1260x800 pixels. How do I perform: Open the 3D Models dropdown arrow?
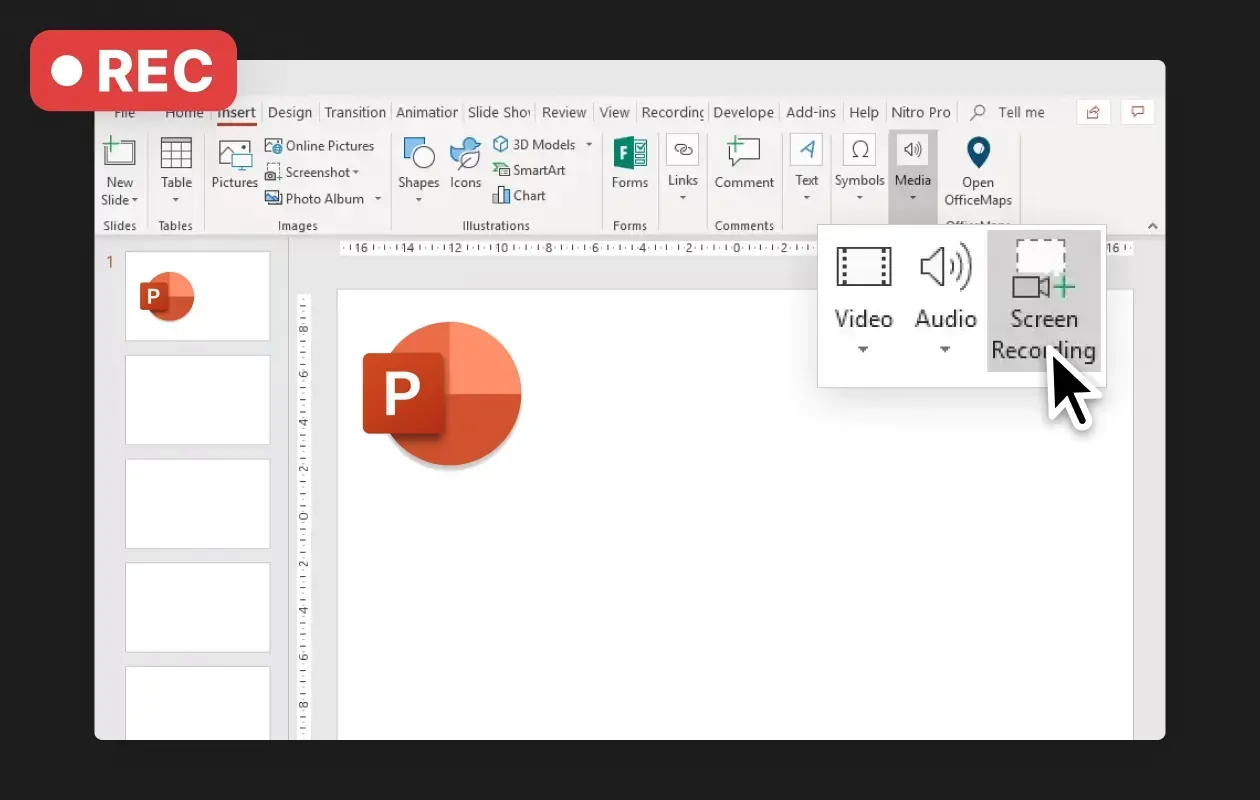coord(588,144)
